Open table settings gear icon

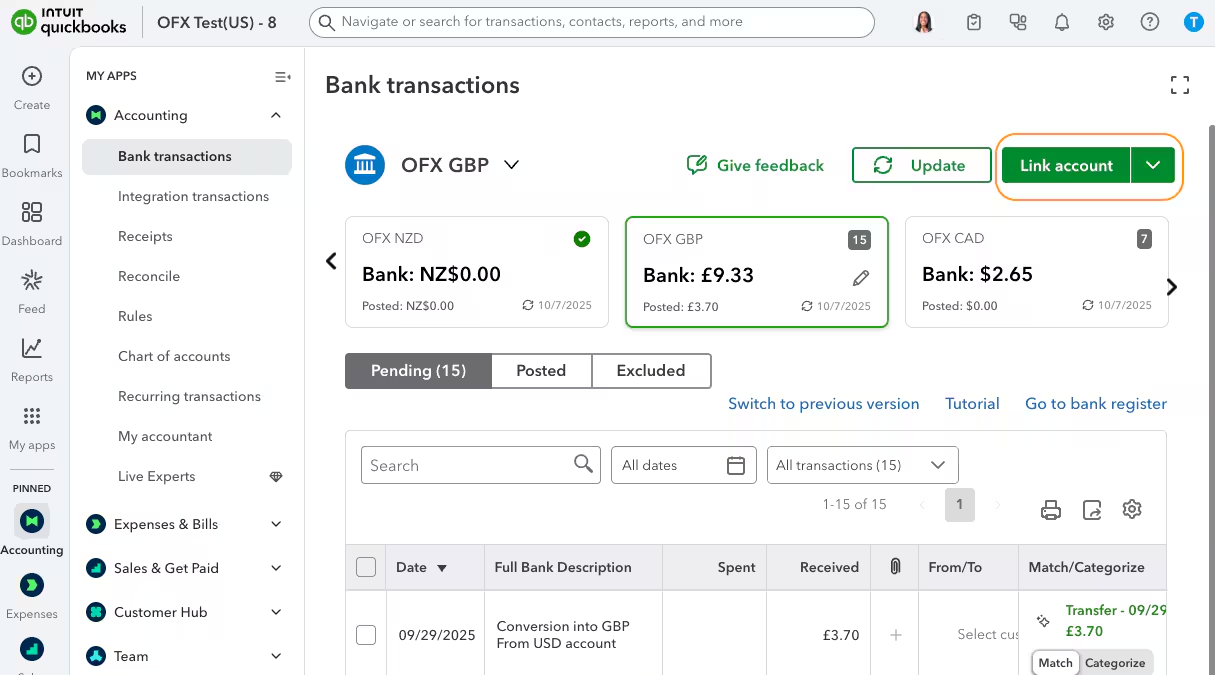click(1132, 509)
